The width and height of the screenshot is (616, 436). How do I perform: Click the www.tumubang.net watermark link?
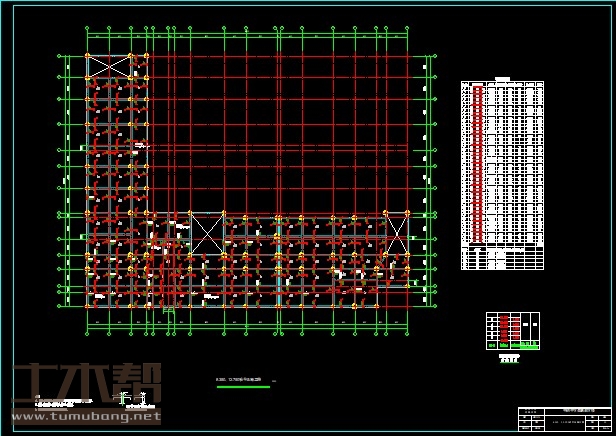click(x=84, y=417)
